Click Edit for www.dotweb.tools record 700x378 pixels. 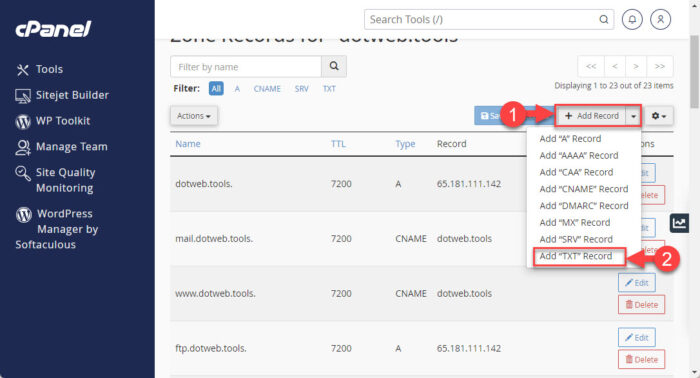[x=637, y=282]
